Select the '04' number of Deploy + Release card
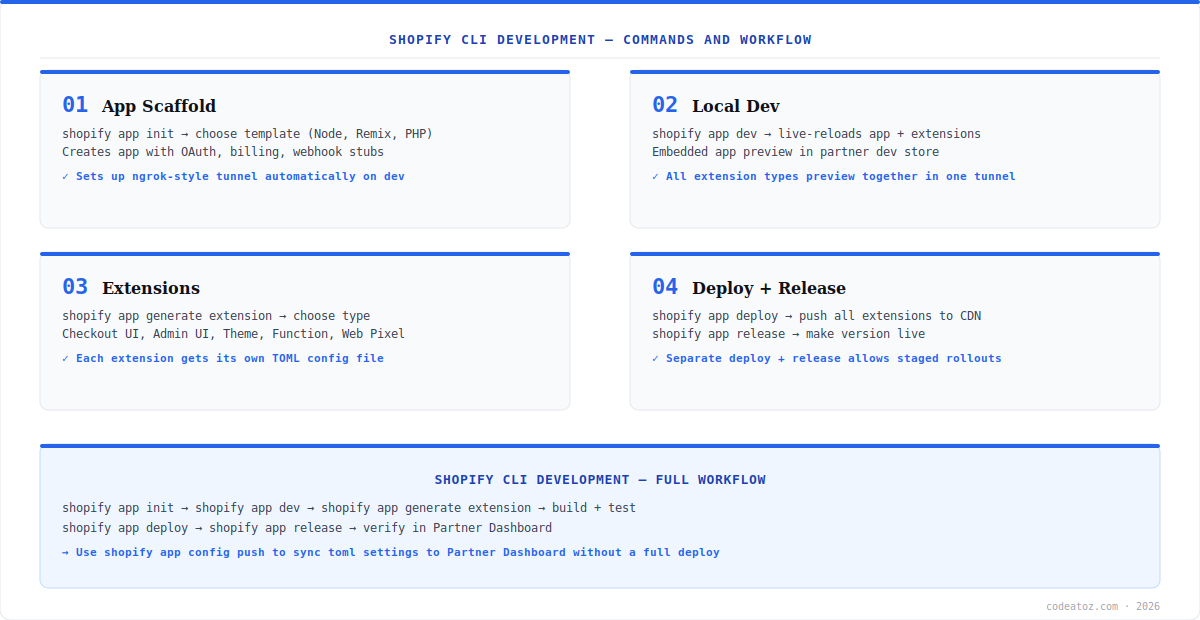This screenshot has height=620, width=1200. pos(665,287)
